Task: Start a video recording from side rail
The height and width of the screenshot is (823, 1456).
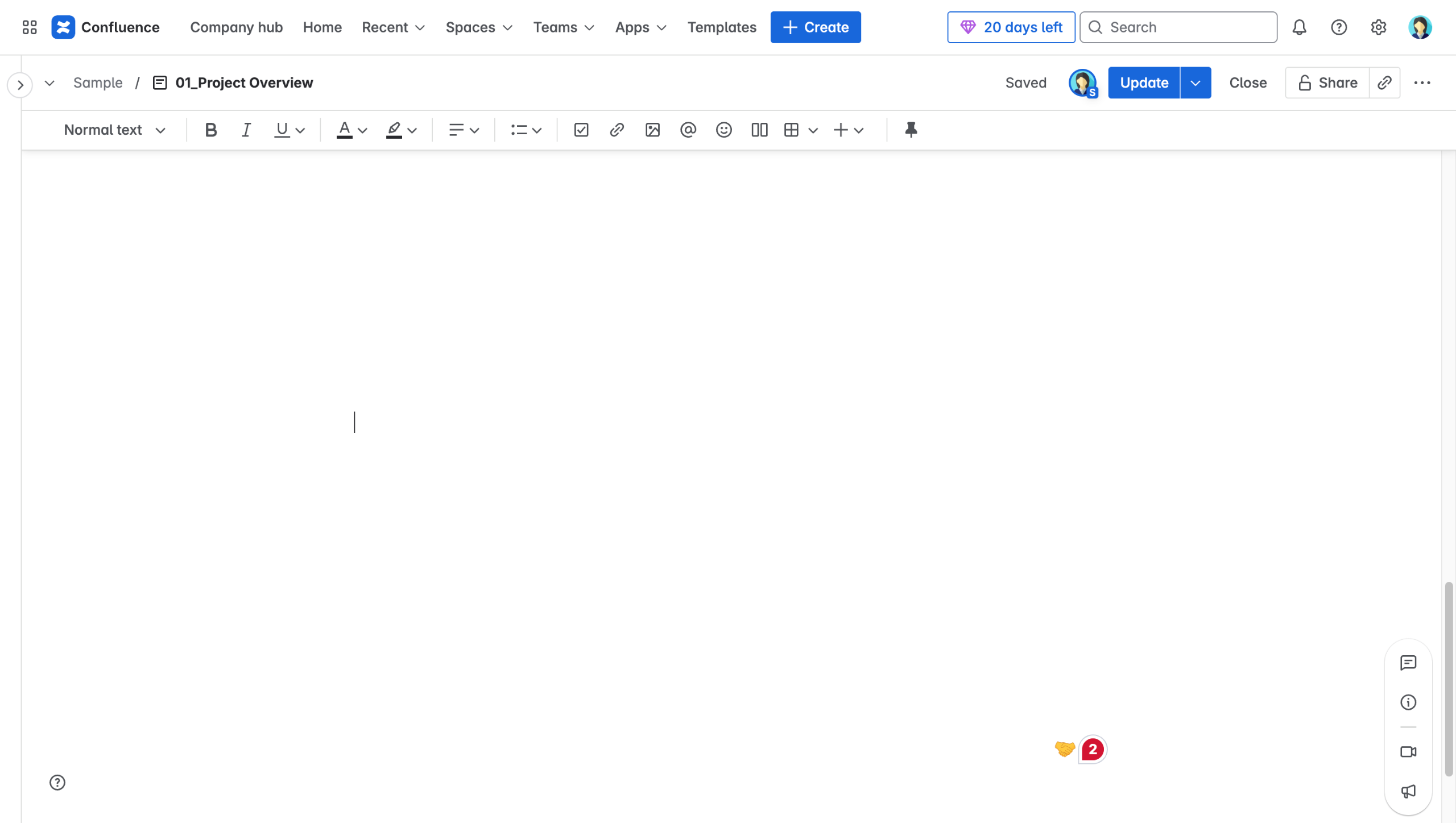Action: tap(1408, 752)
